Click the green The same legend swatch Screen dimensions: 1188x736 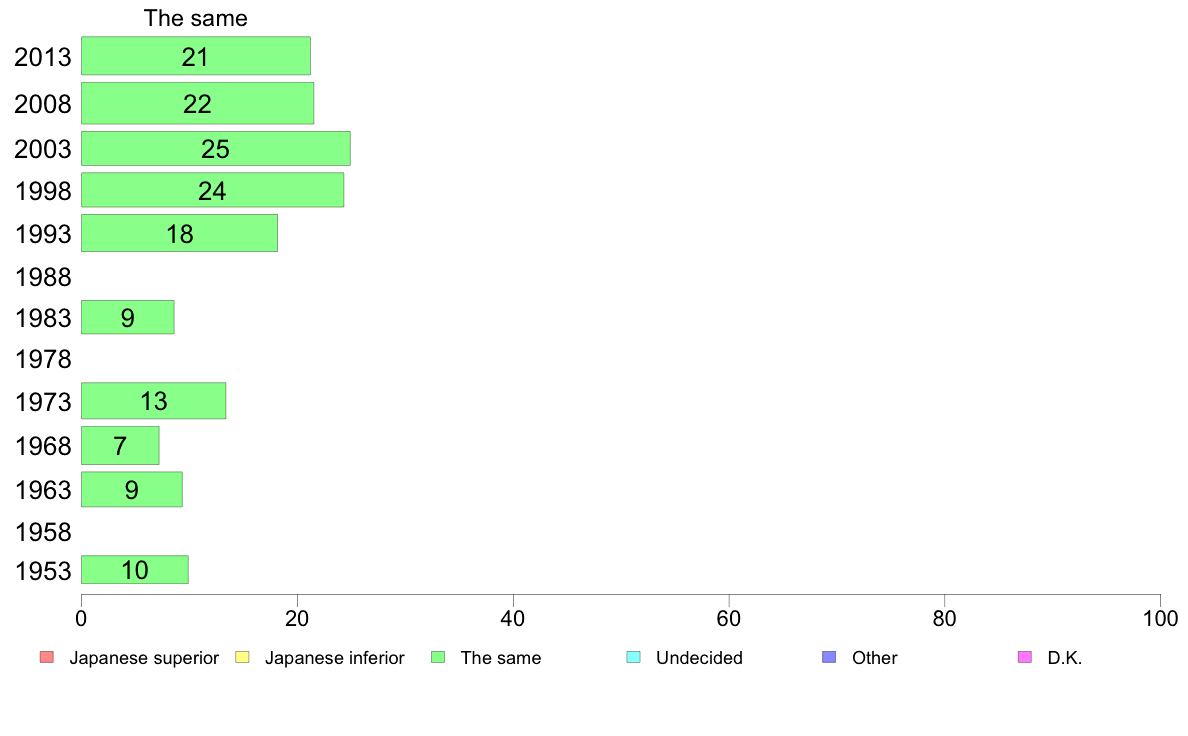point(438,657)
